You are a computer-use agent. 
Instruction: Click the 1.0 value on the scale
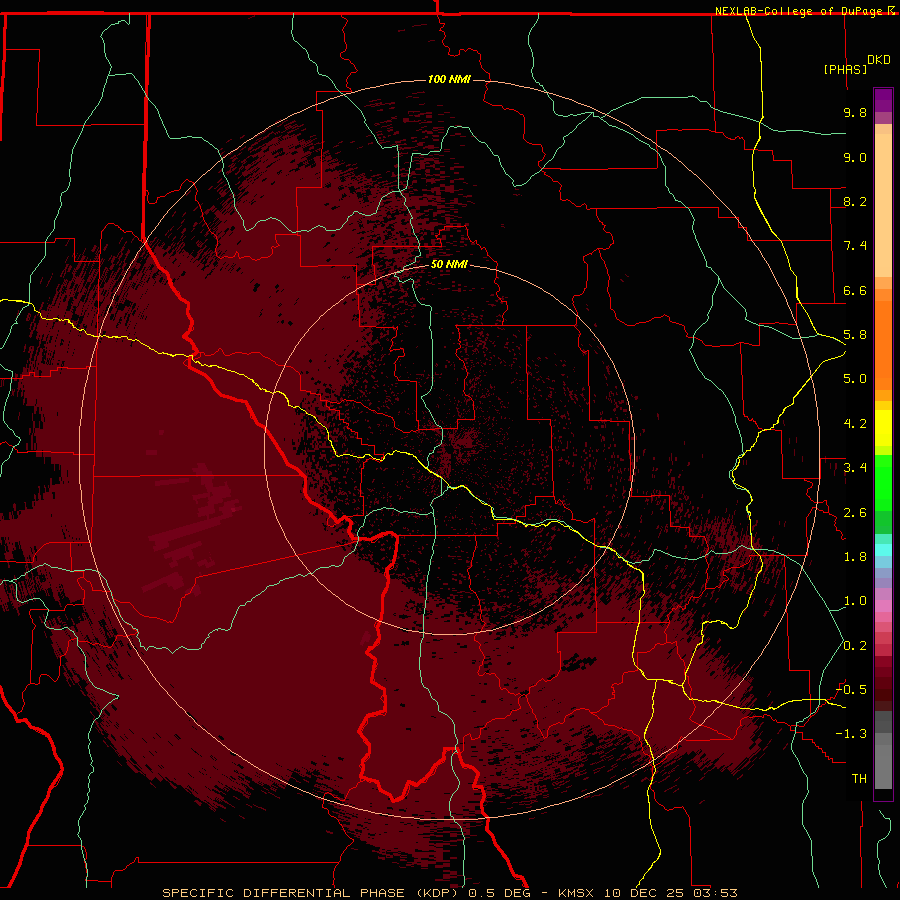pos(855,601)
